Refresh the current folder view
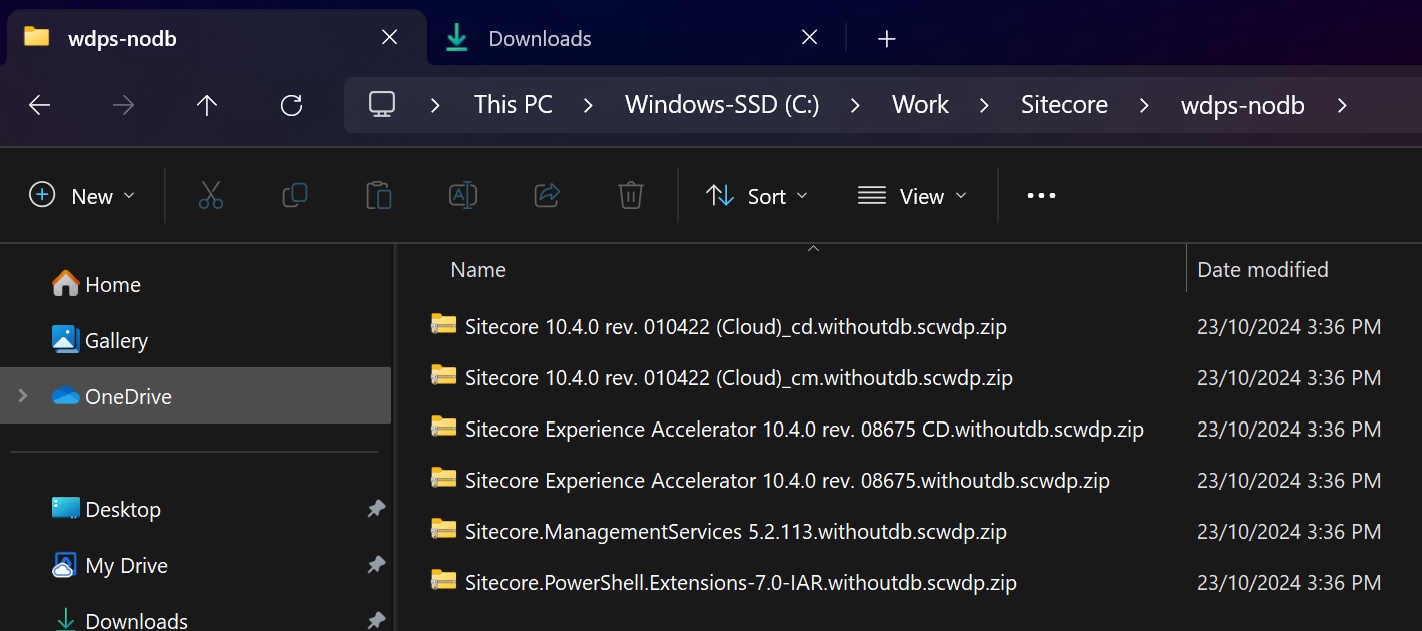Screen dimensions: 1422x631 pos(291,105)
